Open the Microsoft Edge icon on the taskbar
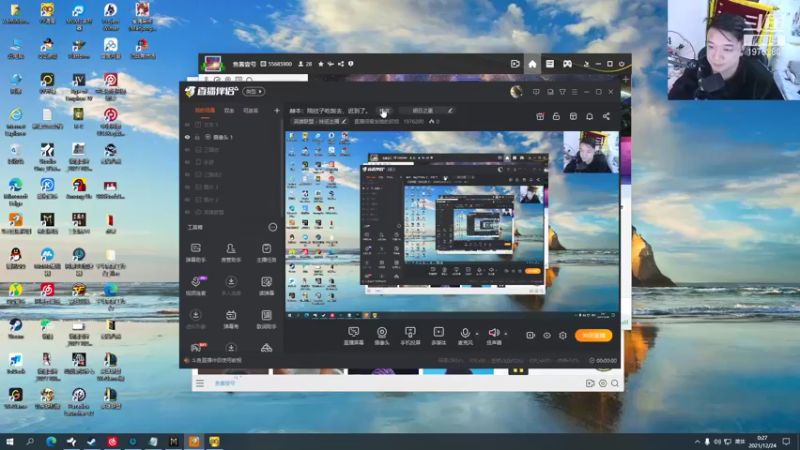The image size is (800, 450). point(51,442)
